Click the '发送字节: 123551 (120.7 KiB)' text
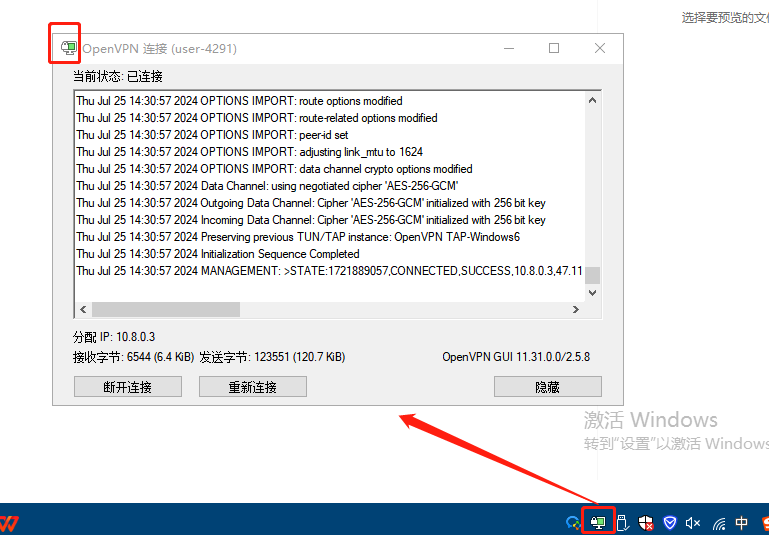 tap(272, 357)
